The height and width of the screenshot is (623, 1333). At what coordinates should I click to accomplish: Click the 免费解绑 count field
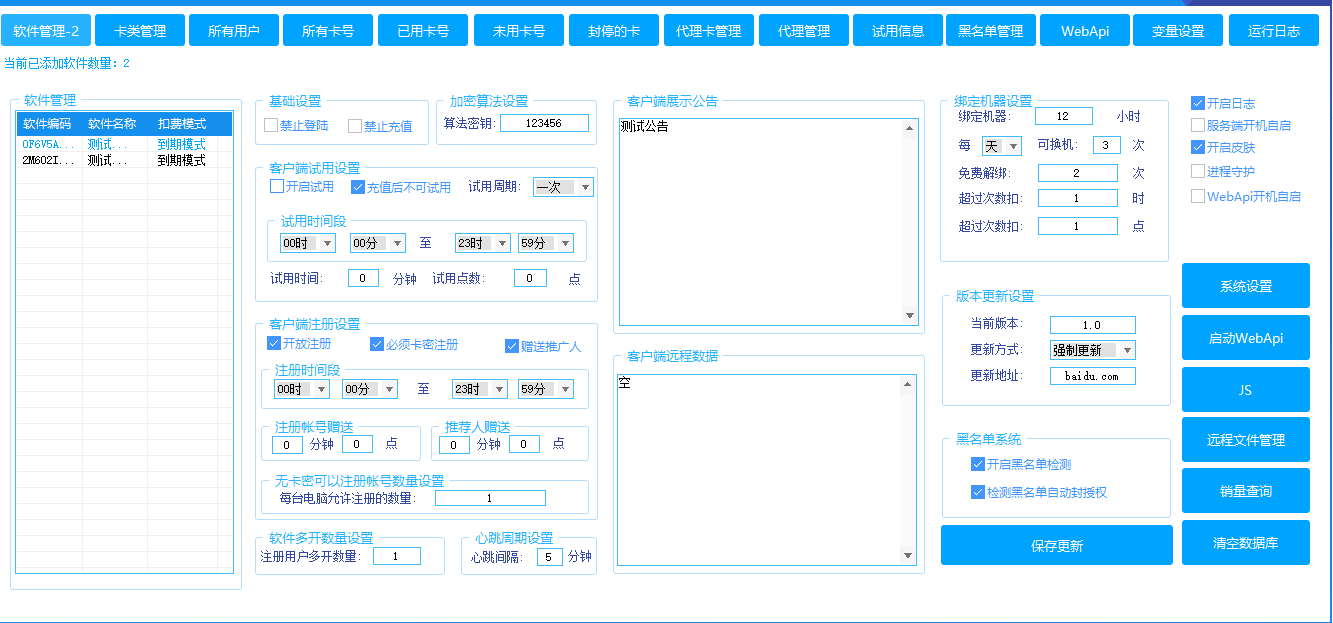click(x=1078, y=173)
